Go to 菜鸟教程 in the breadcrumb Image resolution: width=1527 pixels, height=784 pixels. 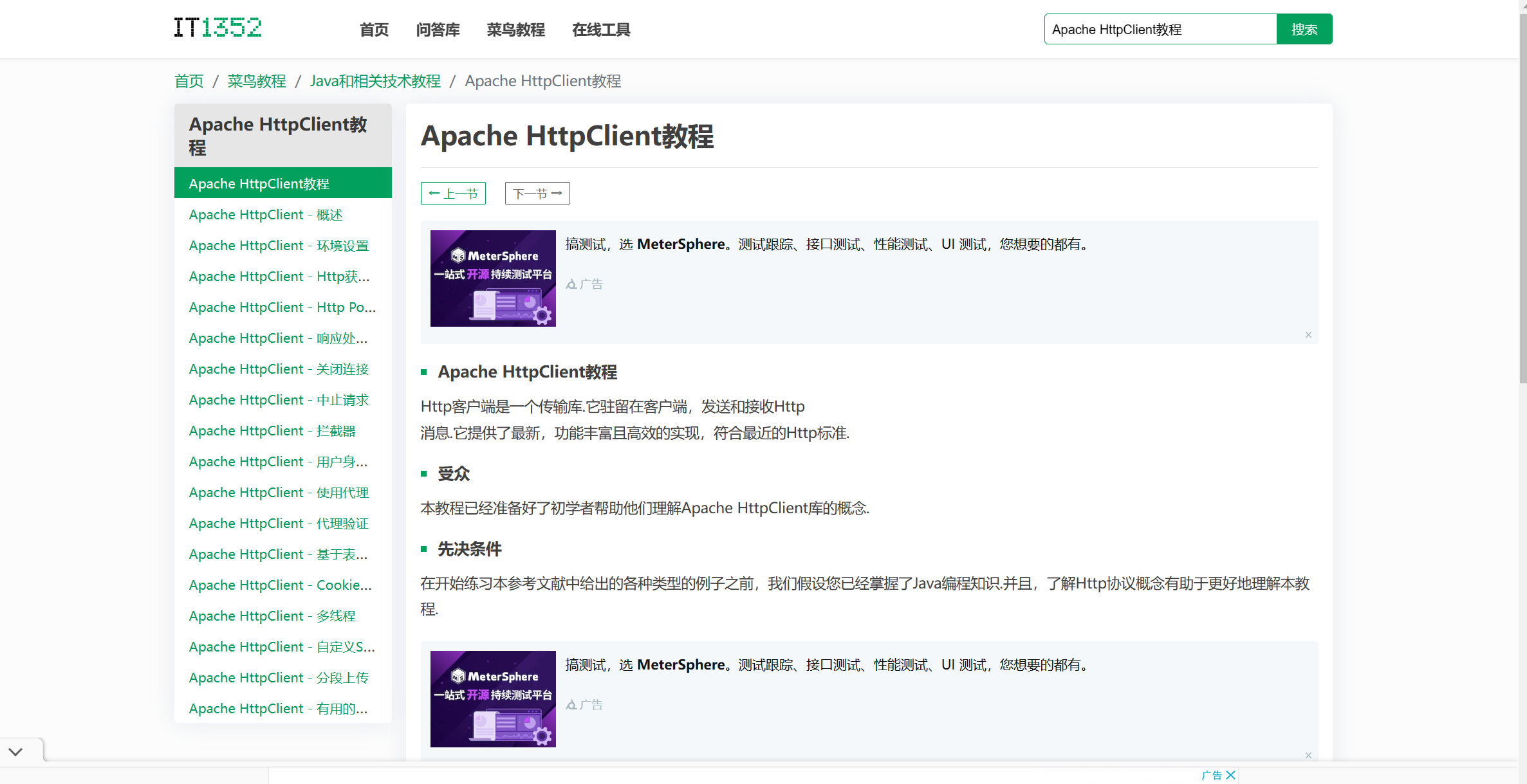(257, 81)
